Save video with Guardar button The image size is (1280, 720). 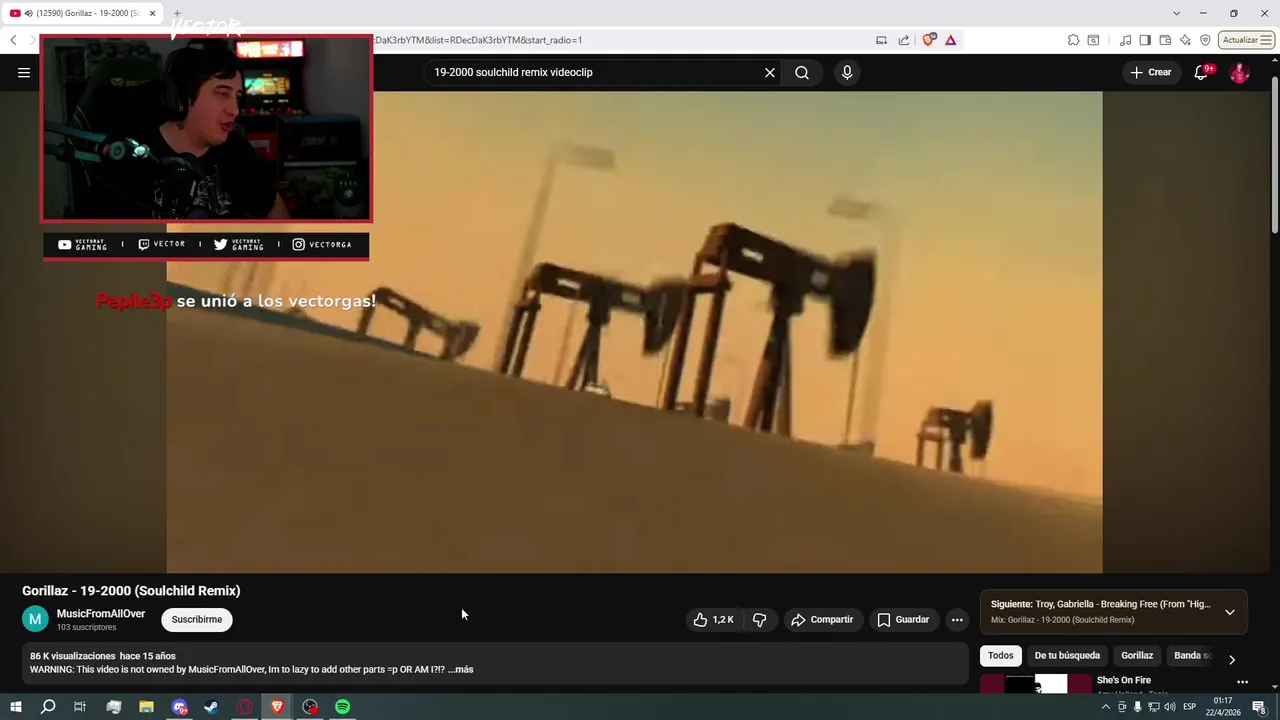[x=904, y=620]
